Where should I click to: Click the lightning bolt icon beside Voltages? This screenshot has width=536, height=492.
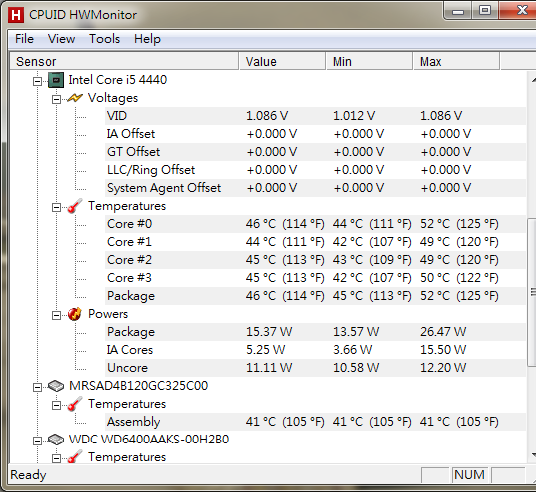[x=75, y=98]
